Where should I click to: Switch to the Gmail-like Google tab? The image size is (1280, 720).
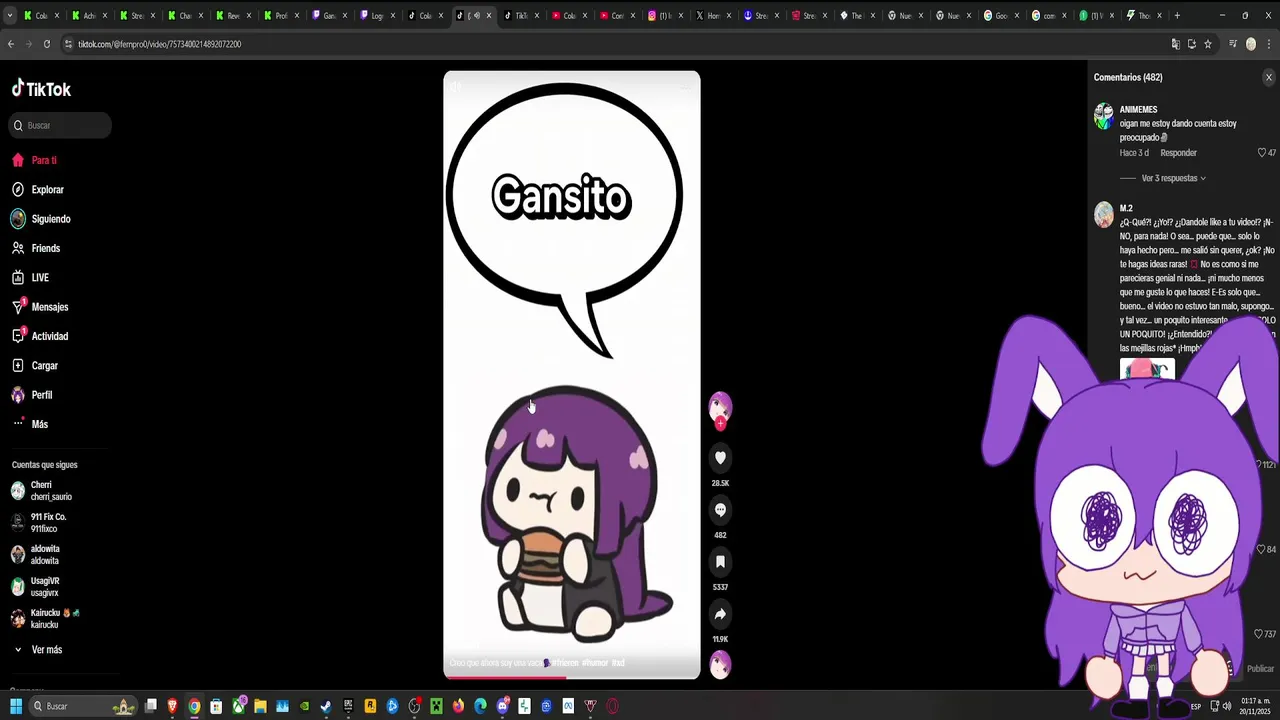click(x=1002, y=15)
